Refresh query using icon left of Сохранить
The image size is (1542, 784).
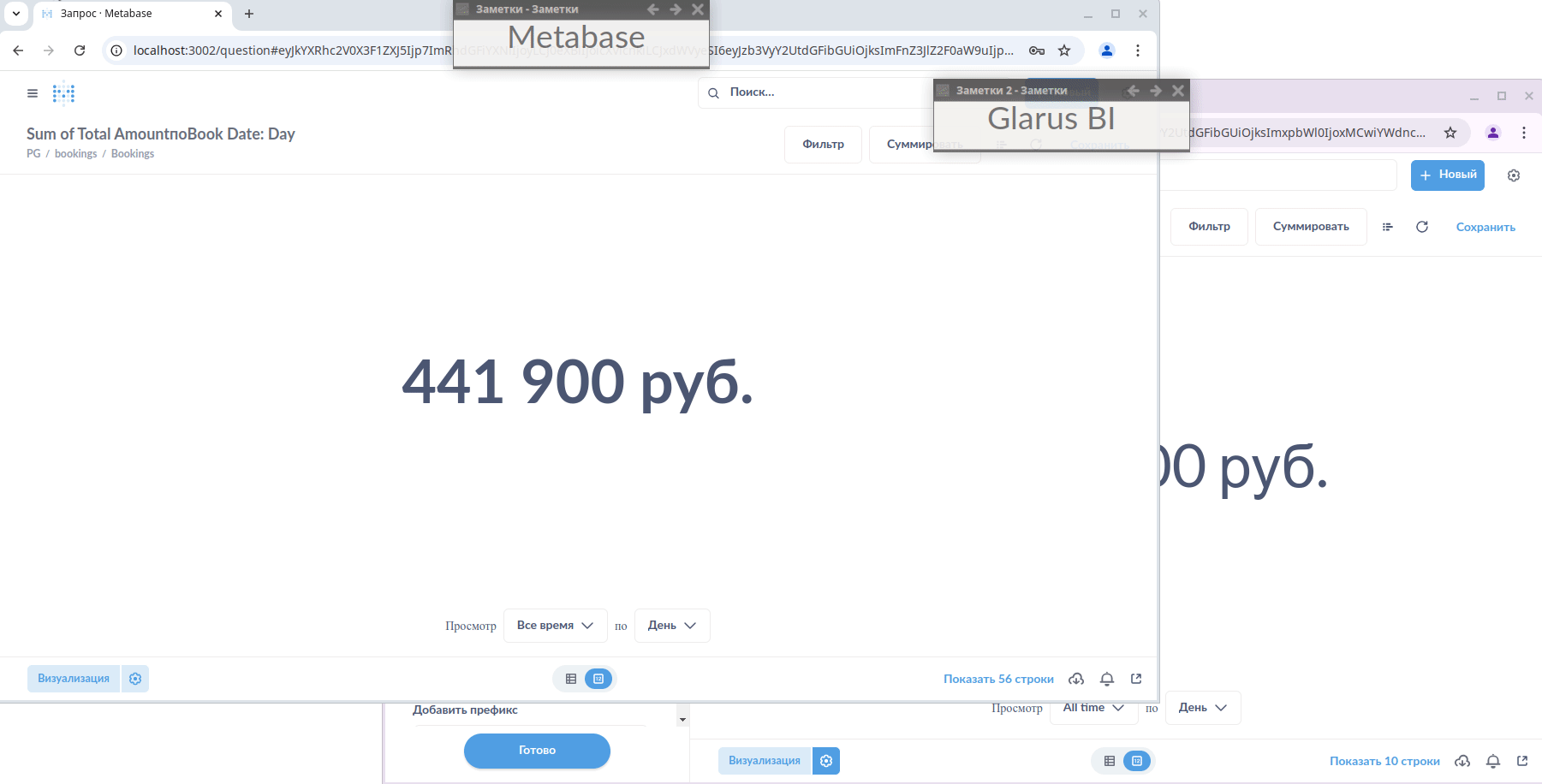pos(1421,227)
